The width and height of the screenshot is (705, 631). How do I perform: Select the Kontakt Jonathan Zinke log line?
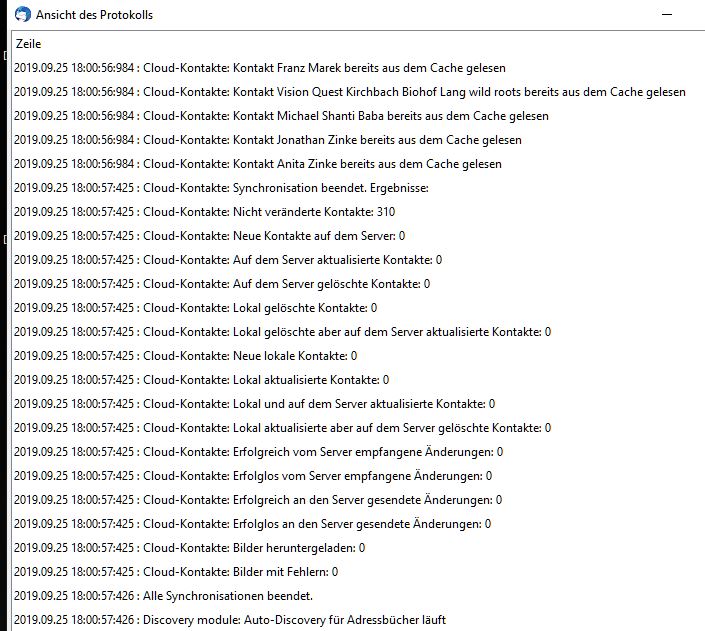pos(268,140)
